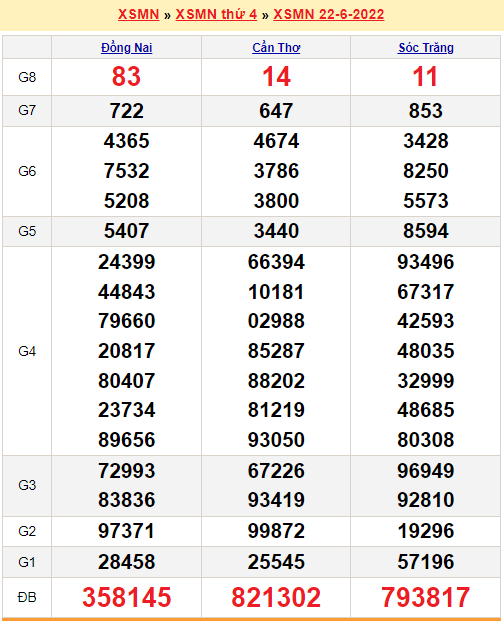Click Sóc Trăng G5 number 8594
The width and height of the screenshot is (504, 621).
coord(426,231)
